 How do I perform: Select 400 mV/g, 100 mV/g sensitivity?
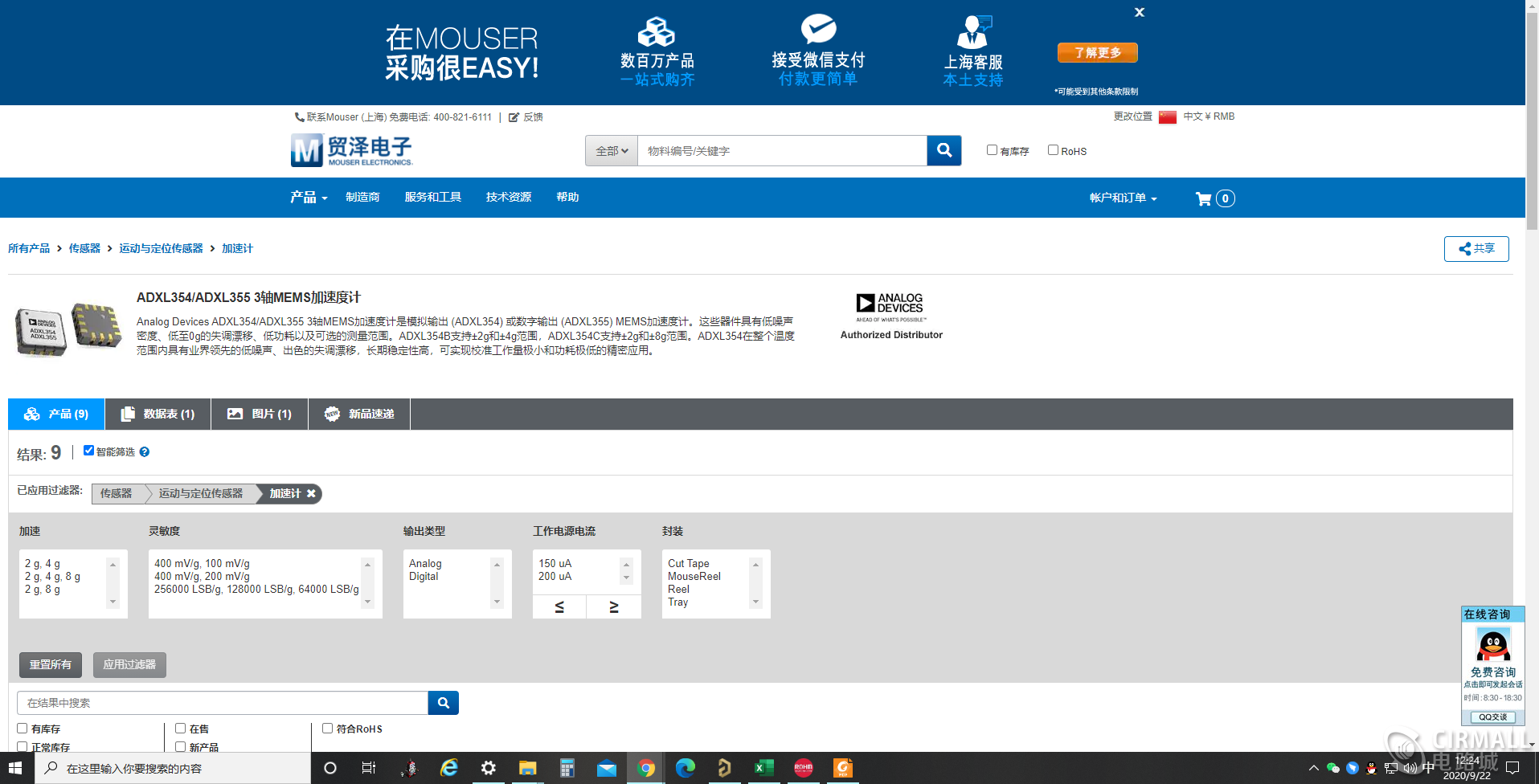point(202,564)
